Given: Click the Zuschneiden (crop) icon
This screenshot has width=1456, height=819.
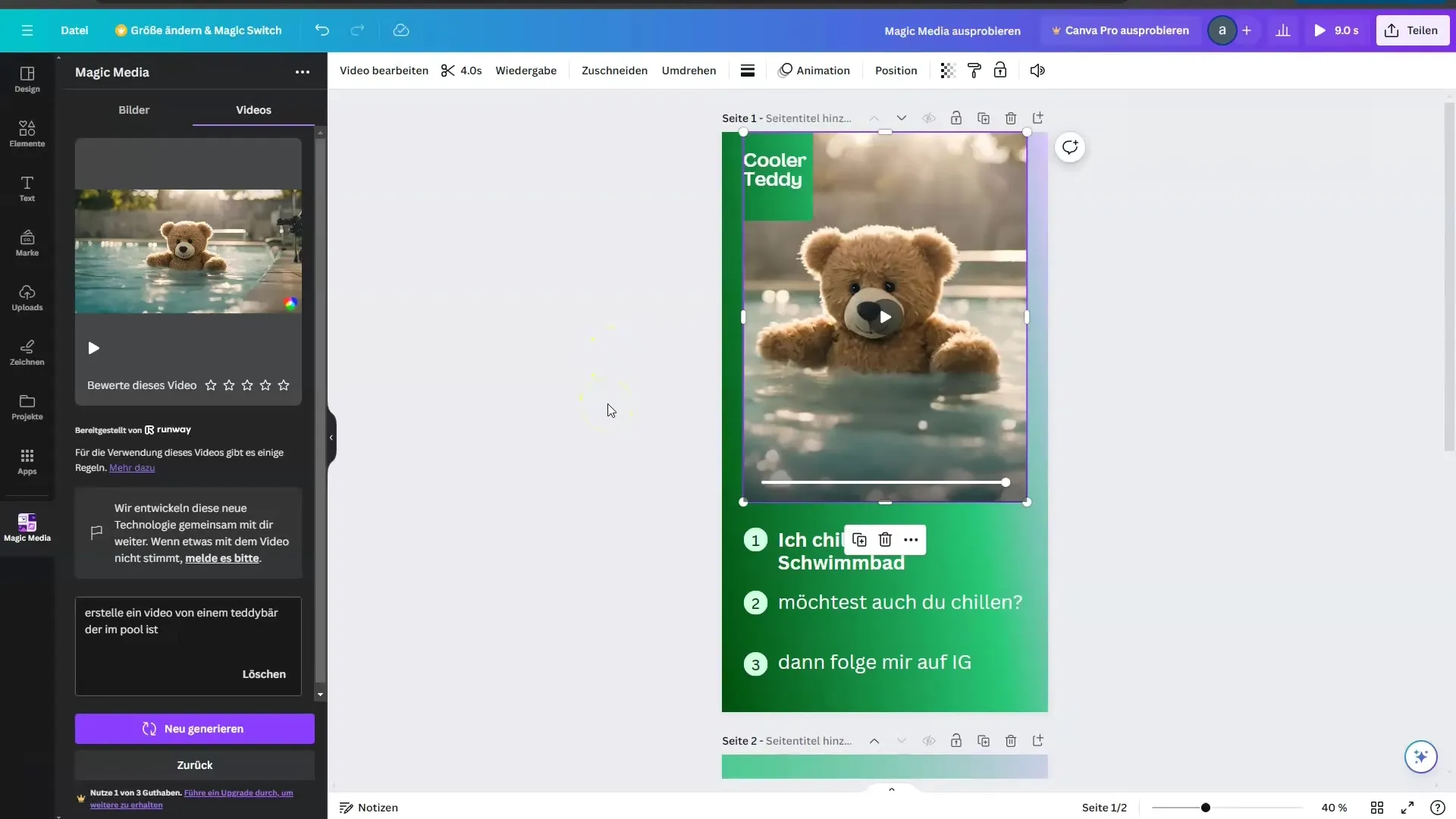Looking at the screenshot, I should 614,70.
